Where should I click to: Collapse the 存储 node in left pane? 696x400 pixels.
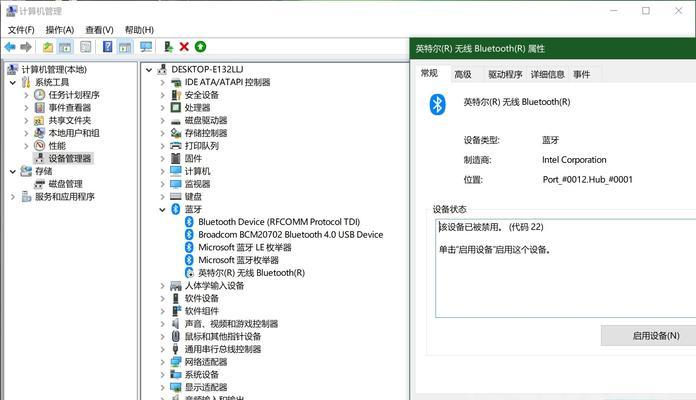tap(12, 171)
